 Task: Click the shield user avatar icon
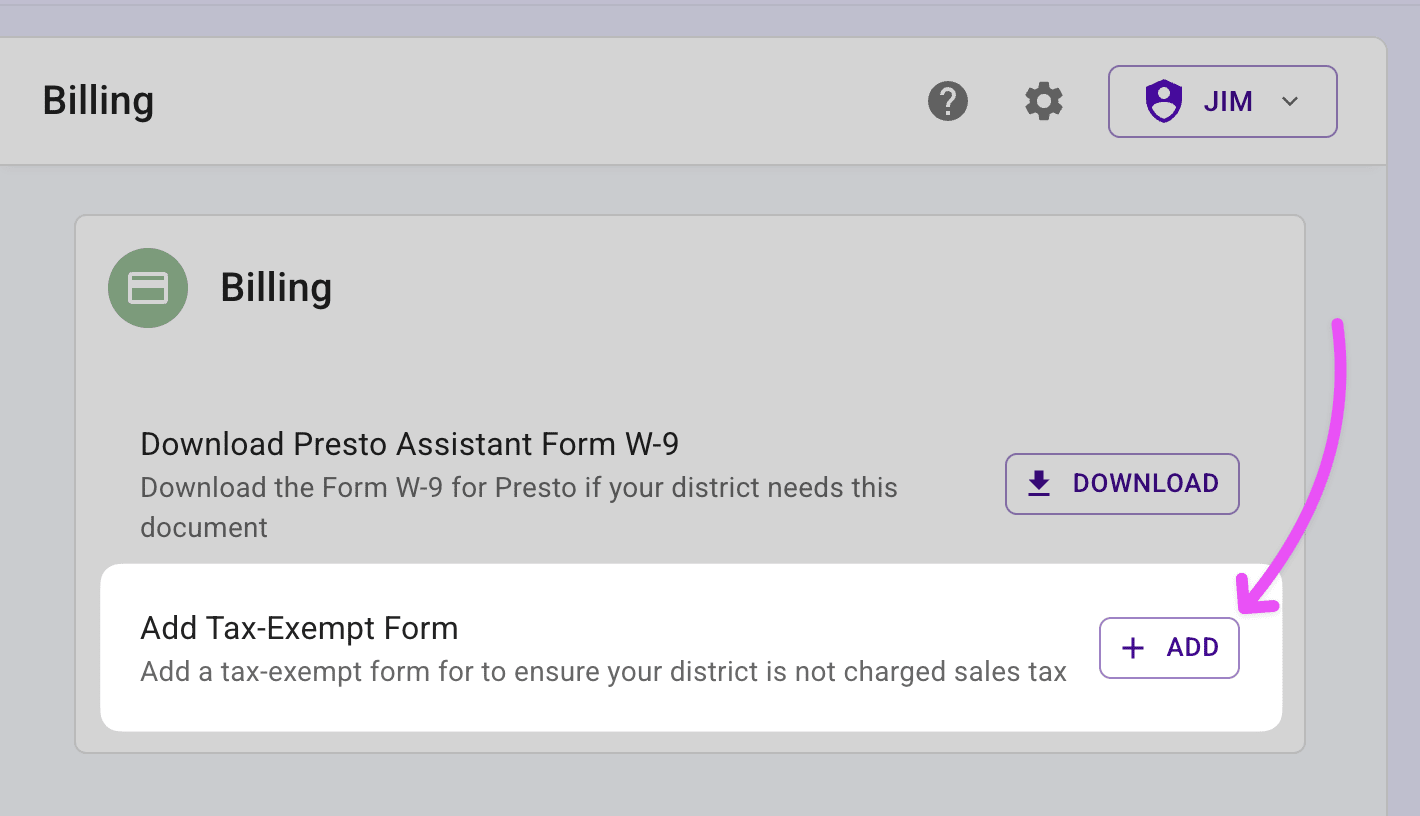[x=1163, y=101]
